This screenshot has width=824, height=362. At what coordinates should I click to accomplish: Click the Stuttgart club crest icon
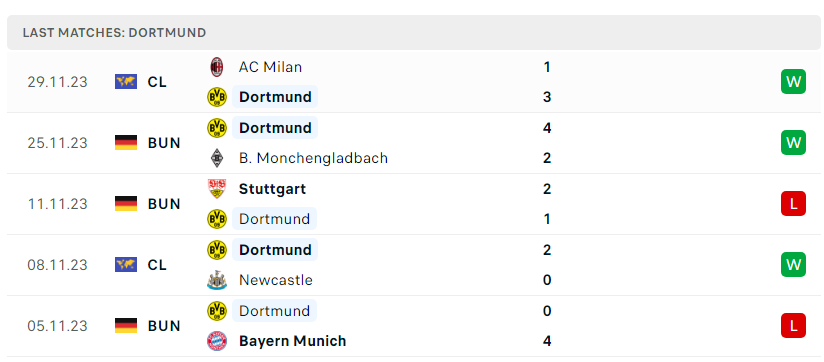click(x=217, y=189)
